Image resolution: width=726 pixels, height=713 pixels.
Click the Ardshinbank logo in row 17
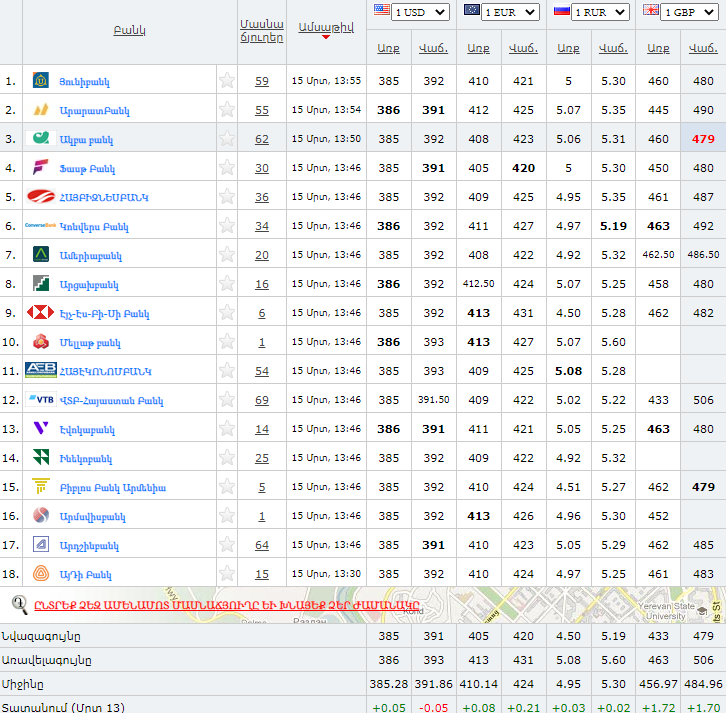pyautogui.click(x=41, y=544)
